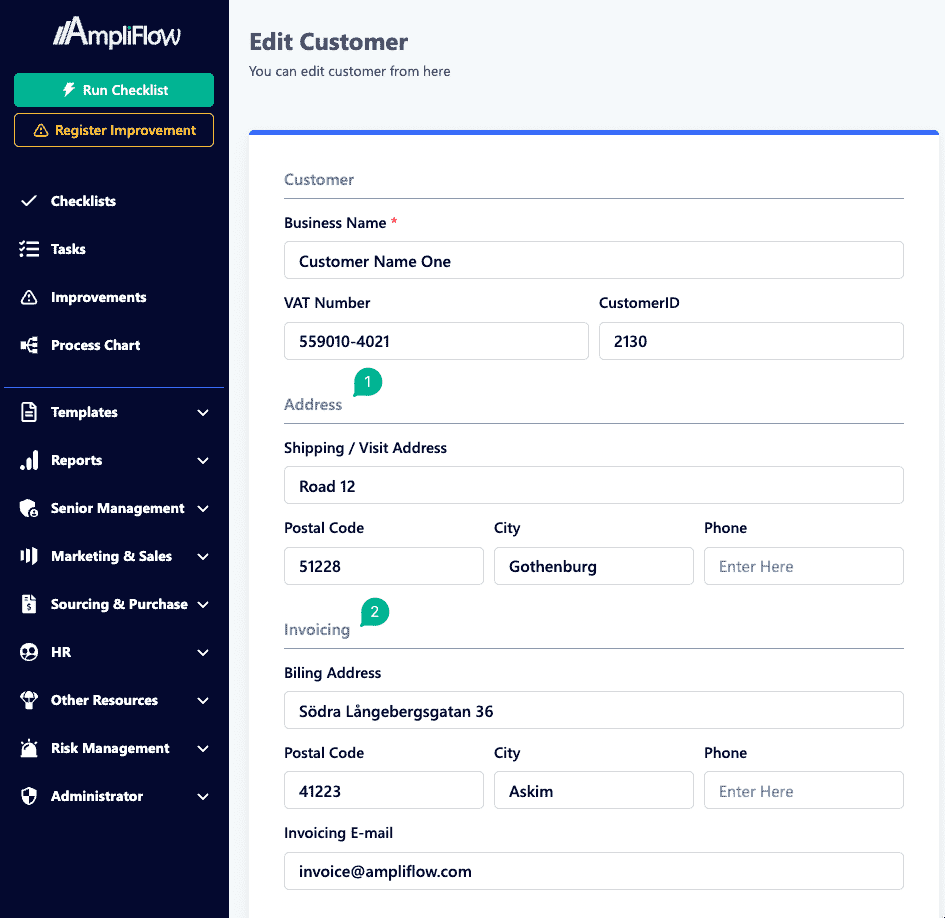
Task: Click the Risk Management alarm icon
Action: 29,748
